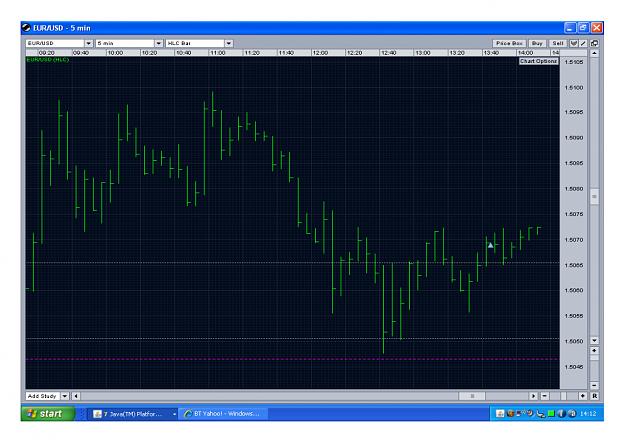Click the 11:00 time axis label
Screen dimensions: 625x442
tap(218, 53)
